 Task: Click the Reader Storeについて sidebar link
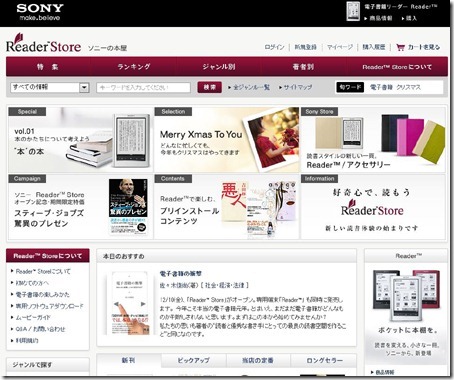pyautogui.click(x=43, y=271)
